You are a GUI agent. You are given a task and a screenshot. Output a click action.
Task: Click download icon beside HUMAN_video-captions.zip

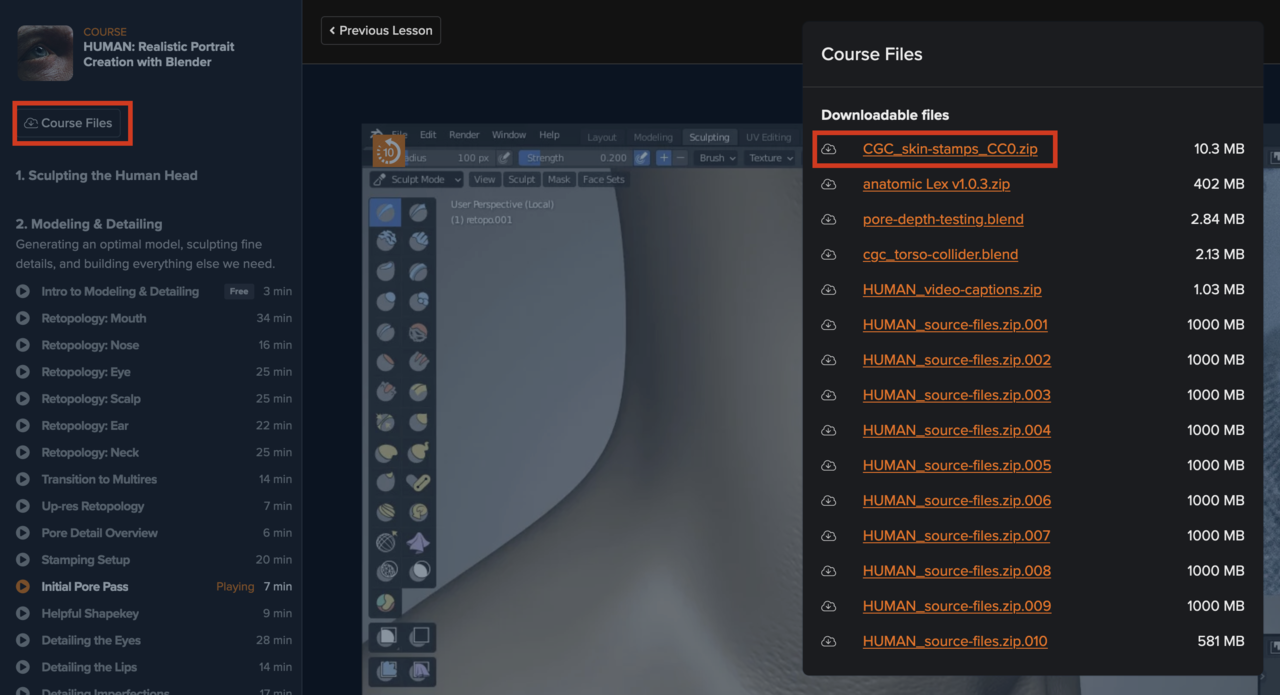[x=829, y=290]
